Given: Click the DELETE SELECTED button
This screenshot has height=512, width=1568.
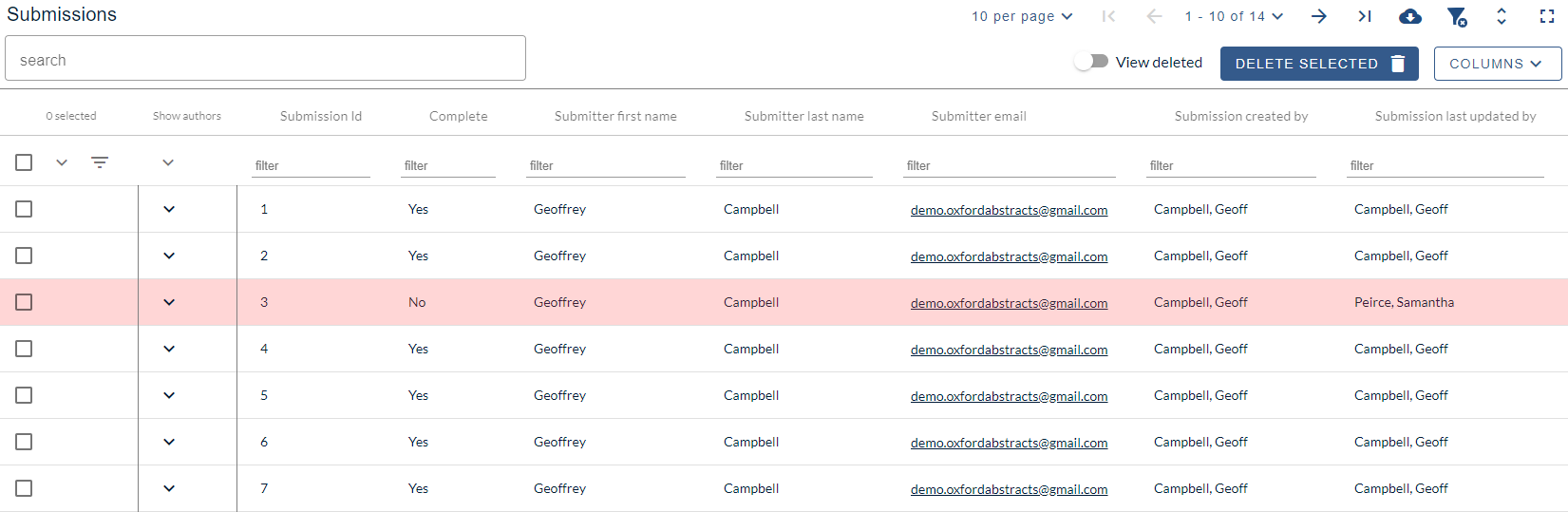Looking at the screenshot, I should coord(1319,64).
